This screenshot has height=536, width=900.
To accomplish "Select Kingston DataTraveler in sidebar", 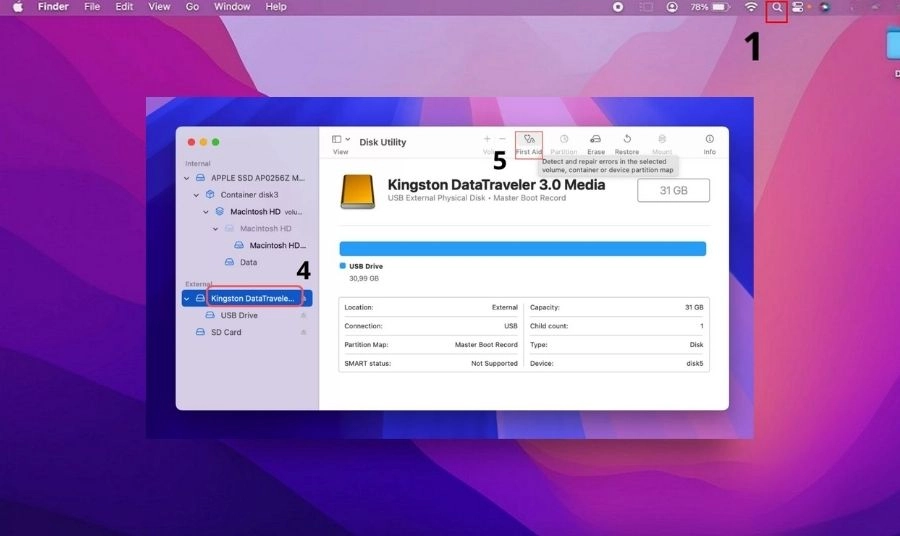I will pyautogui.click(x=247, y=298).
